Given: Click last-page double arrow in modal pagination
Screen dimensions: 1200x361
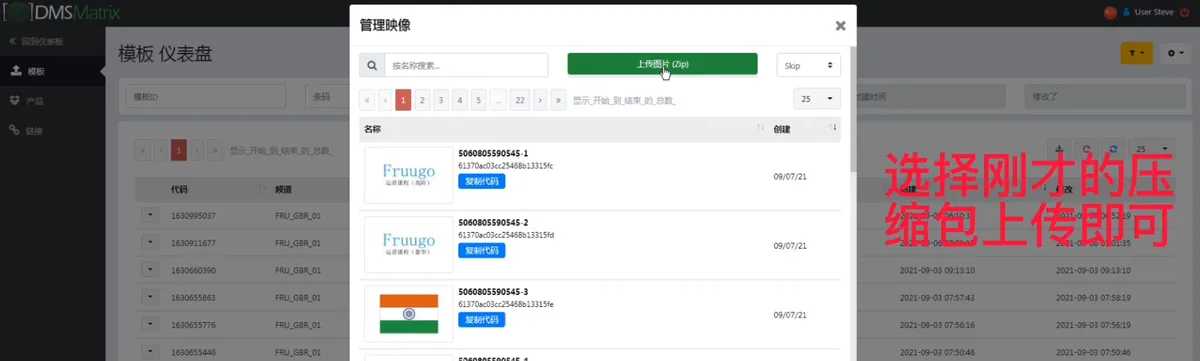Looking at the screenshot, I should pos(558,99).
